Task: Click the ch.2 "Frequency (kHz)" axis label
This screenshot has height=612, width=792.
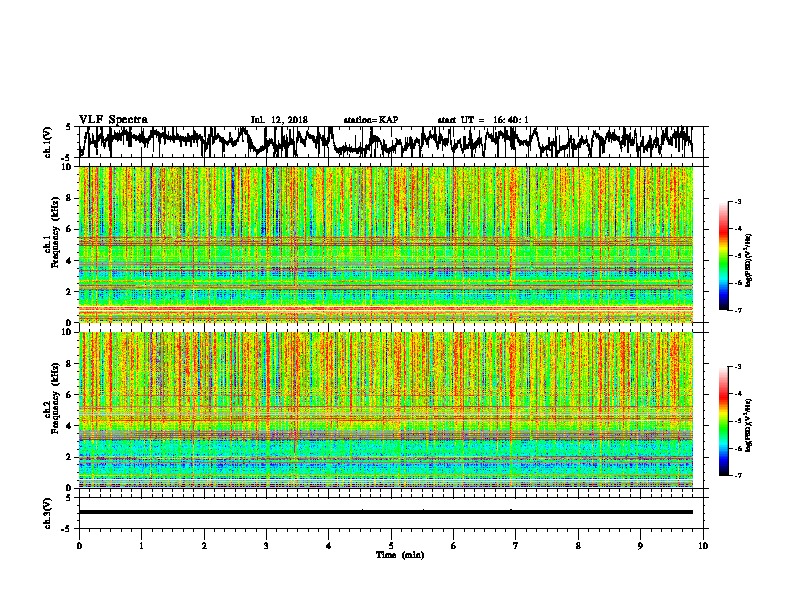Action: coord(55,398)
